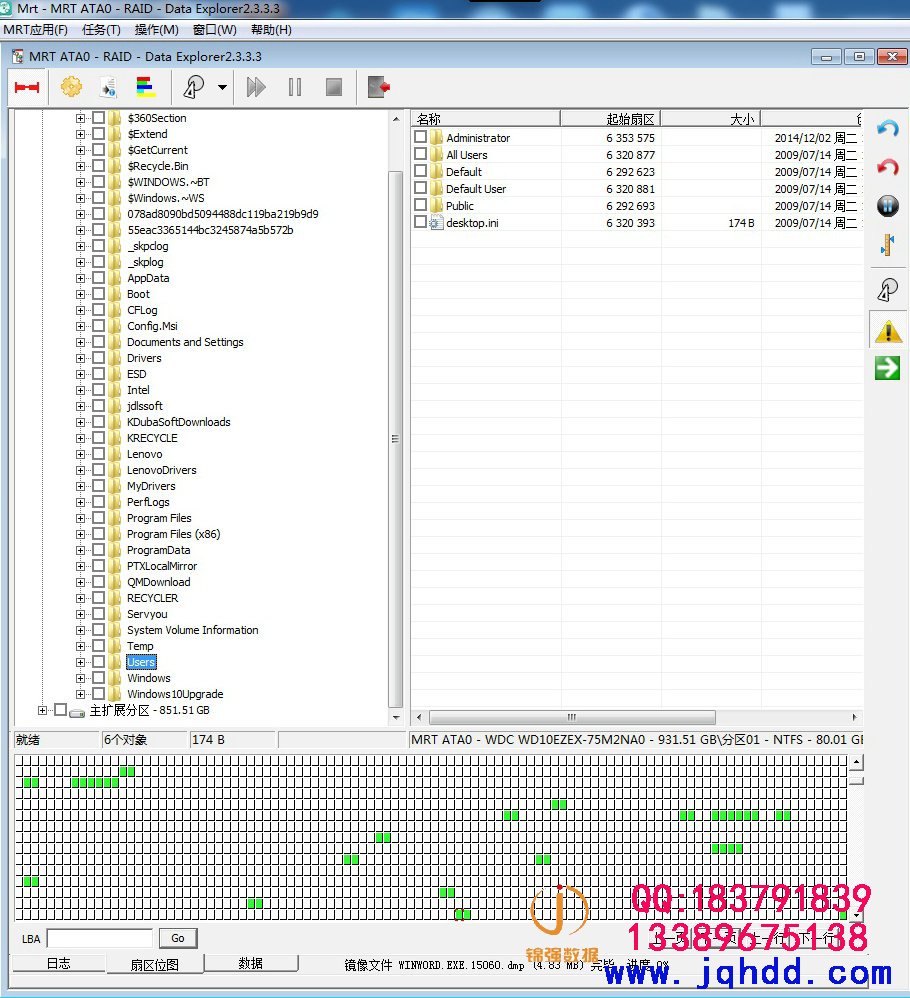Screen dimensions: 910x998
Task: Open the 帮助(H) menu
Action: [271, 30]
